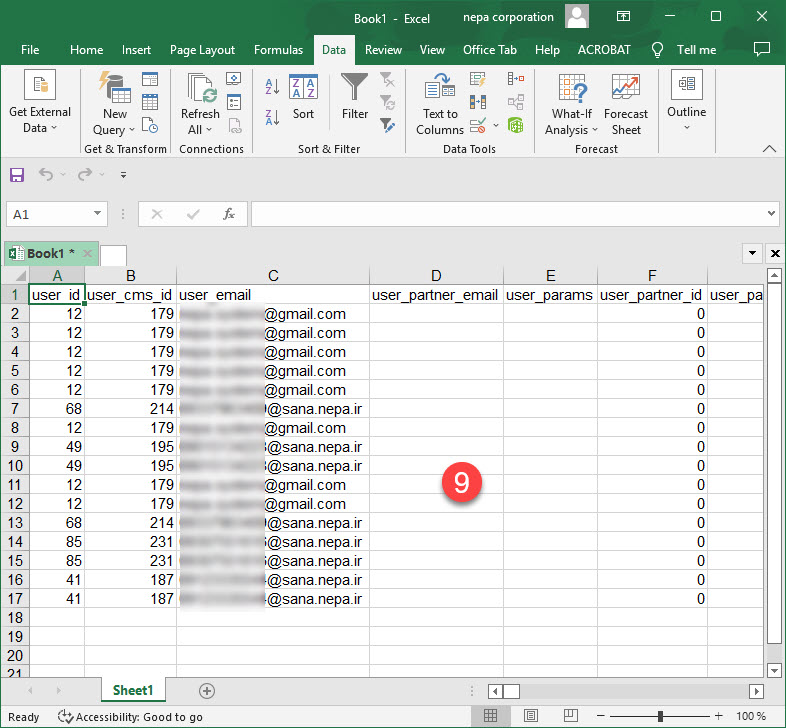This screenshot has height=728, width=786.
Task: Click the New Query button
Action: (114, 103)
